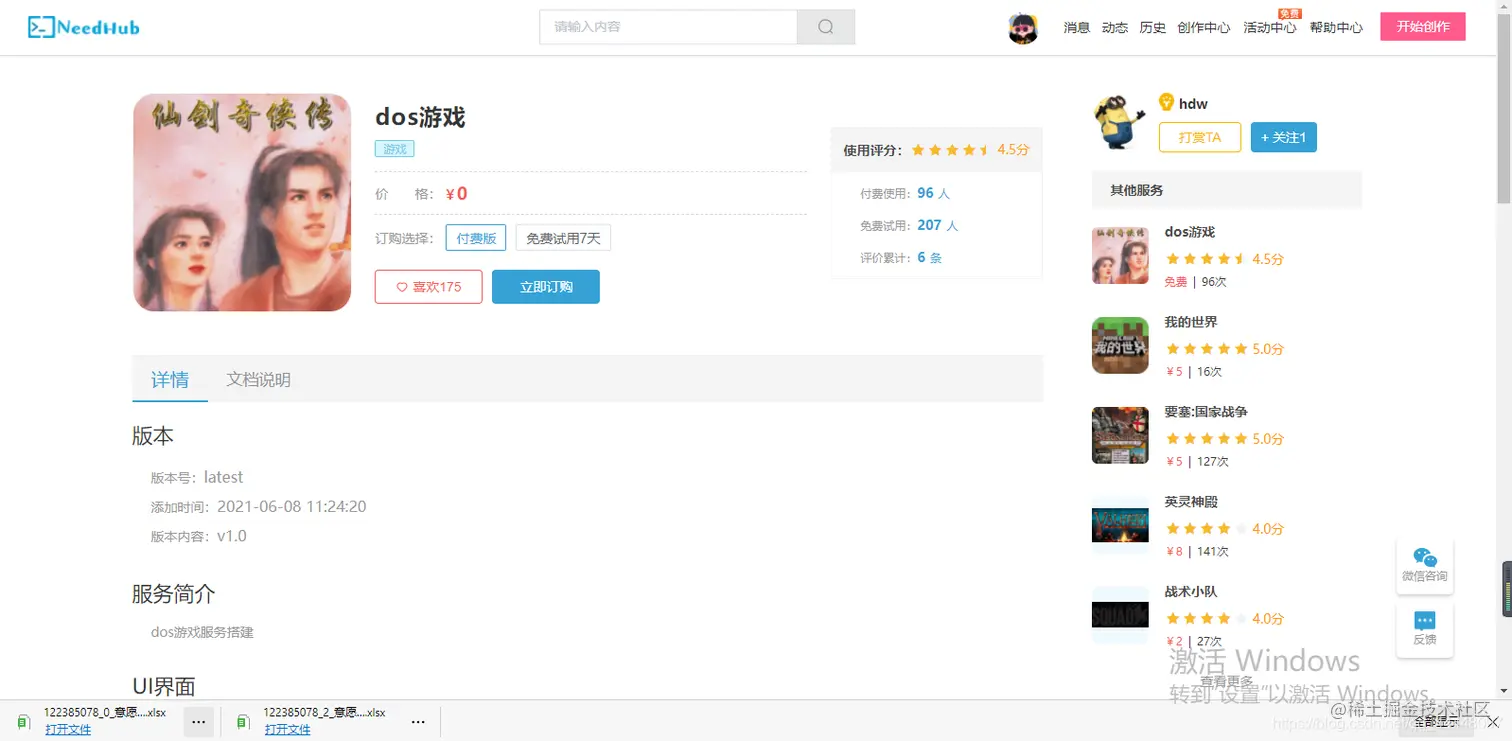Image resolution: width=1512 pixels, height=741 pixels.
Task: Open 活动中心 in the top navigation
Action: (x=1270, y=28)
